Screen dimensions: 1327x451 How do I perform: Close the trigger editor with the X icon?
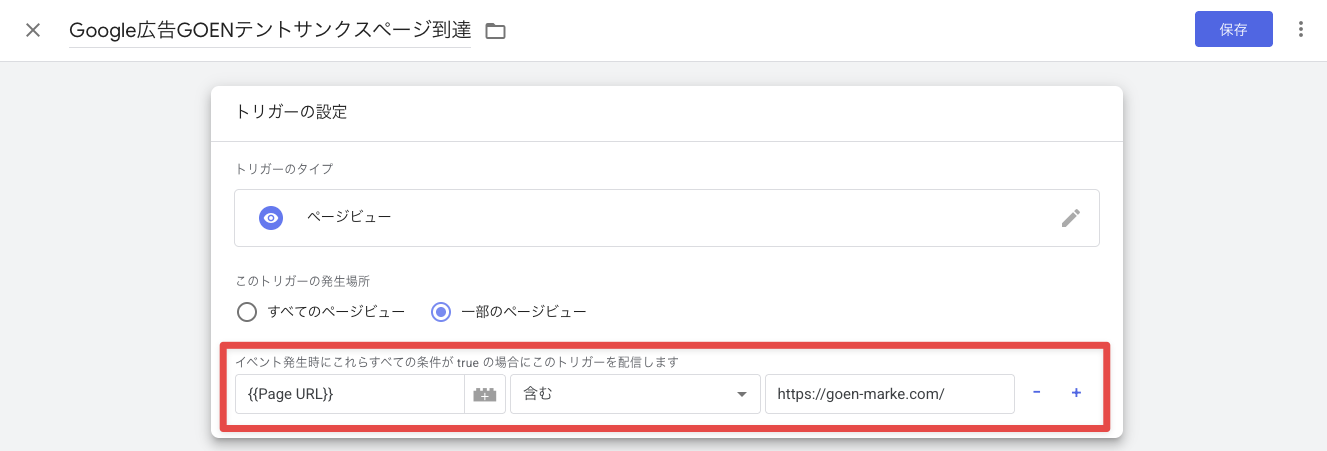pos(33,30)
